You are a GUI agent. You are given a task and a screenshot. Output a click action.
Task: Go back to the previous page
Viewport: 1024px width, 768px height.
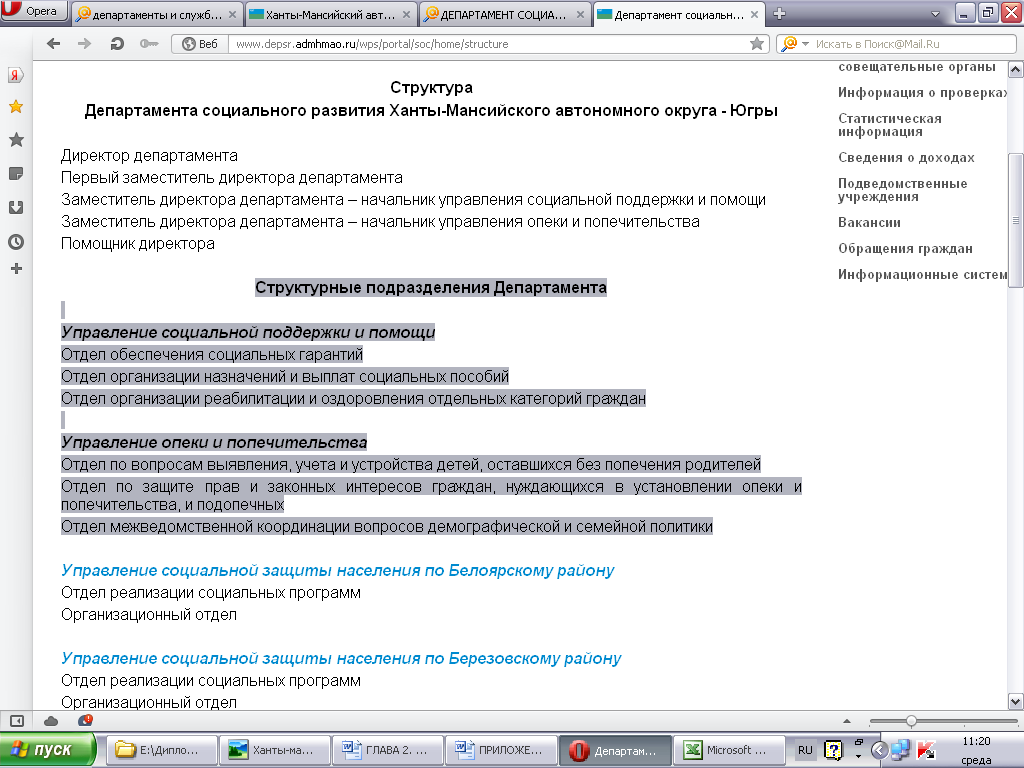click(x=54, y=44)
